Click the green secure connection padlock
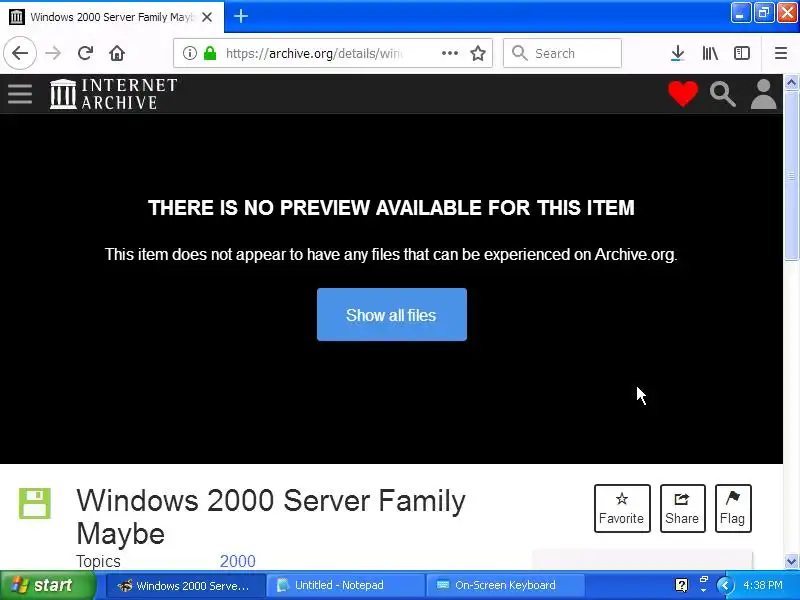Screen dimensions: 800x600 click(x=210, y=53)
